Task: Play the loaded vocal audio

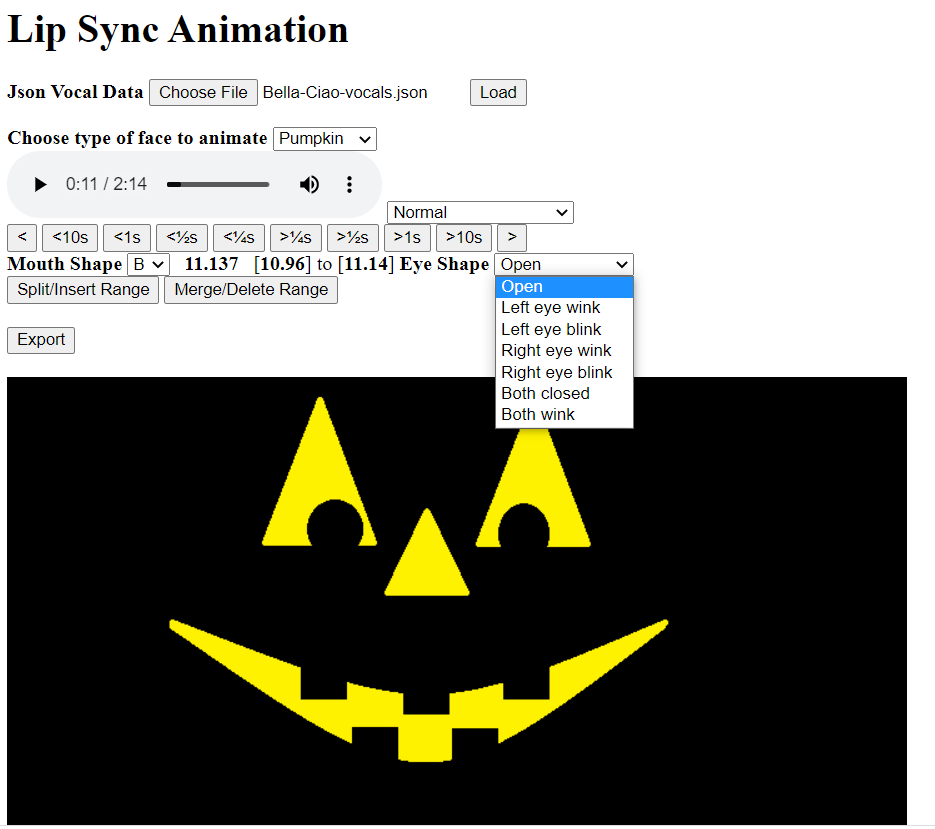Action: coord(40,184)
